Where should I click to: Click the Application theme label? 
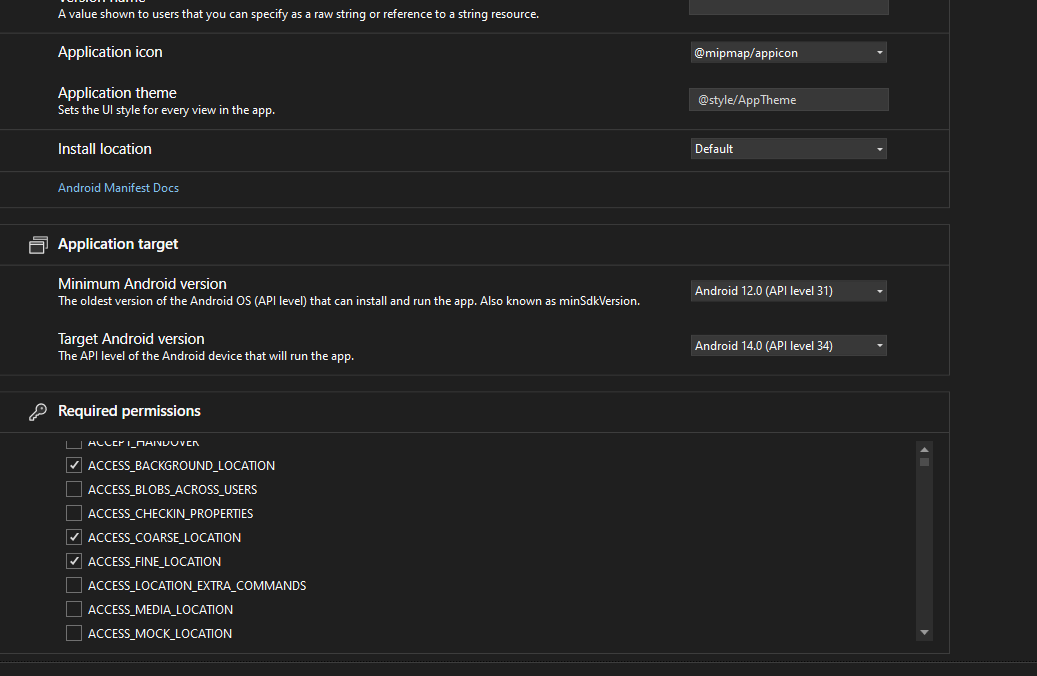(117, 93)
